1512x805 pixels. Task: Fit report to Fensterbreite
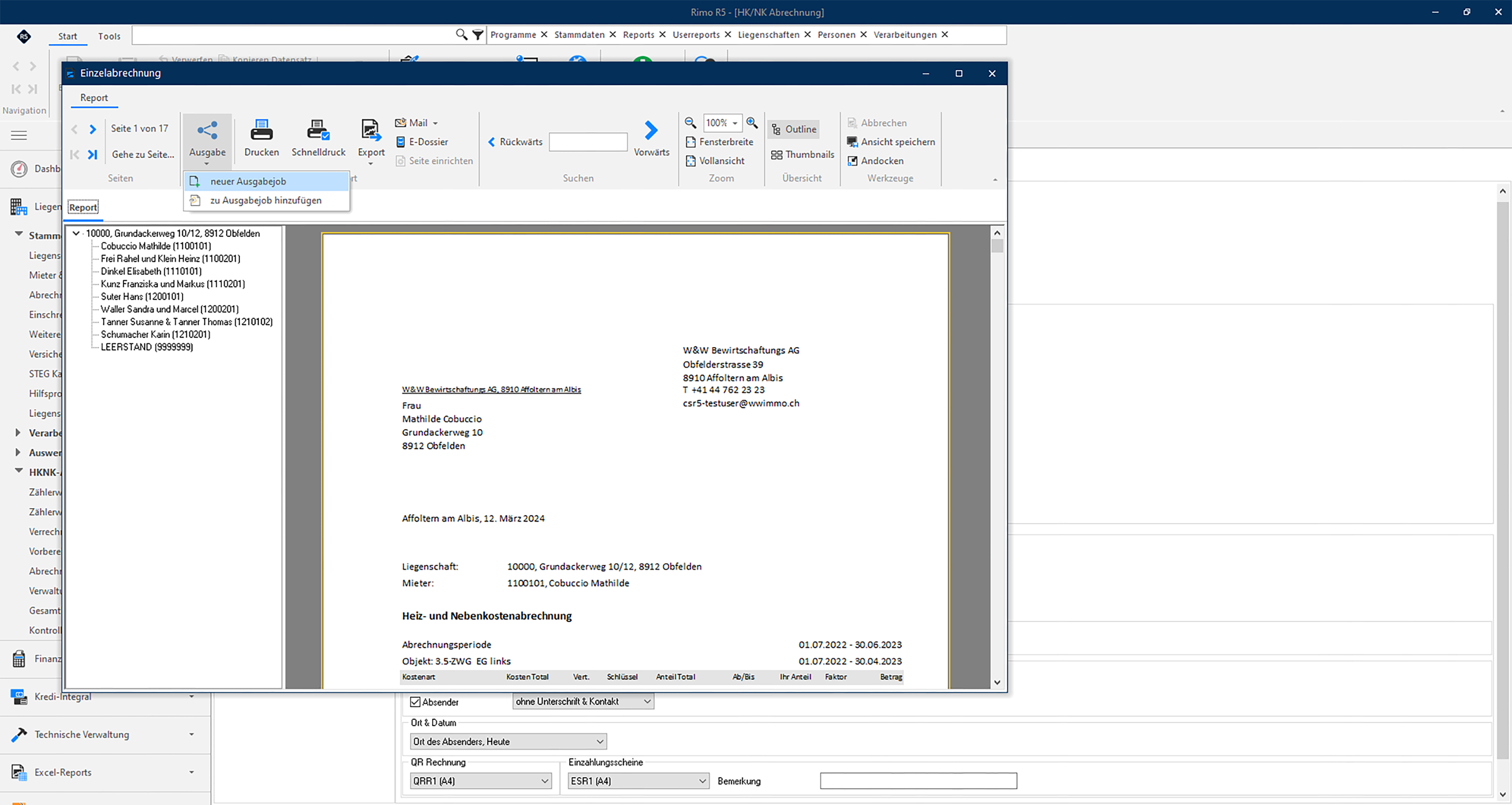pos(720,141)
